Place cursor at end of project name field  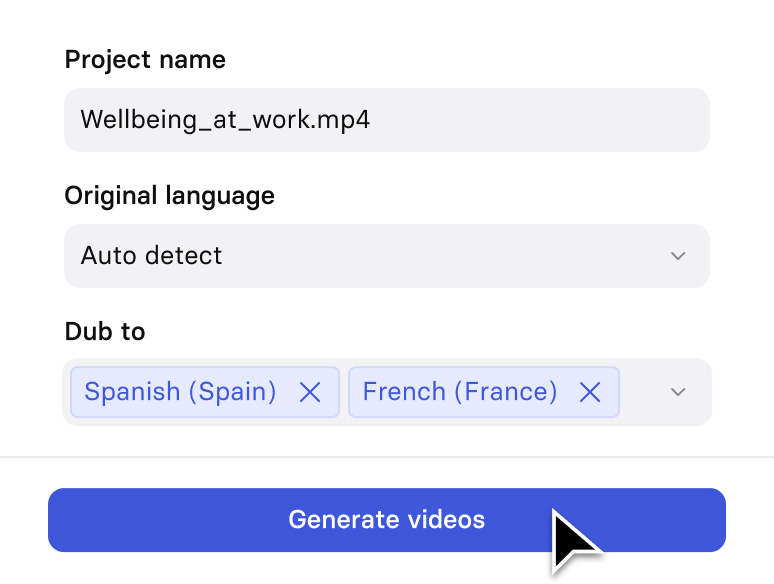(538, 120)
